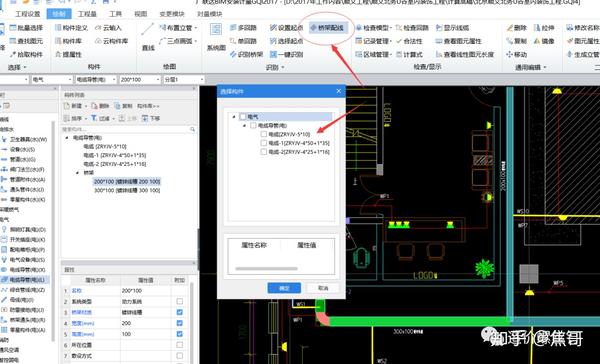
Task: Switch to the 工具 ribbon tab
Action: click(x=115, y=14)
